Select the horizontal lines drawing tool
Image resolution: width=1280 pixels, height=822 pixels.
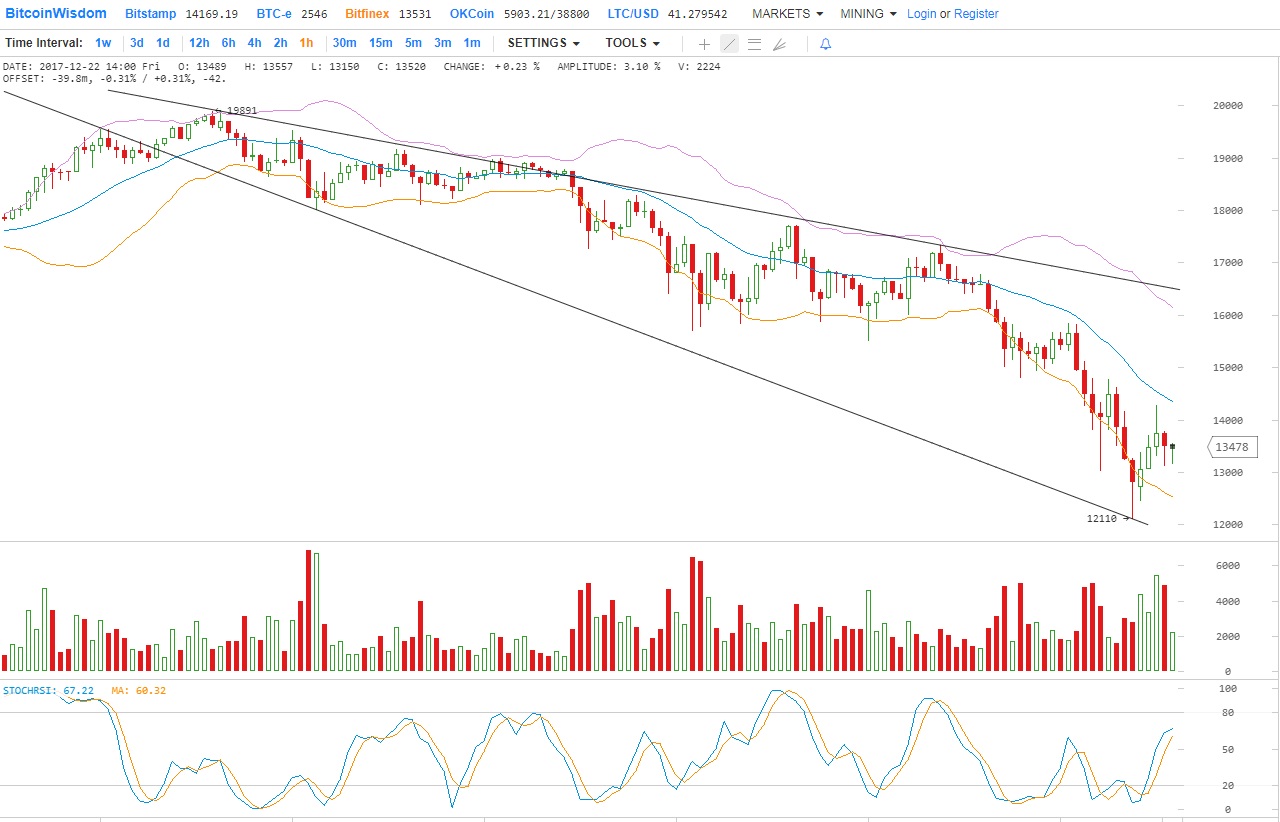pos(754,44)
